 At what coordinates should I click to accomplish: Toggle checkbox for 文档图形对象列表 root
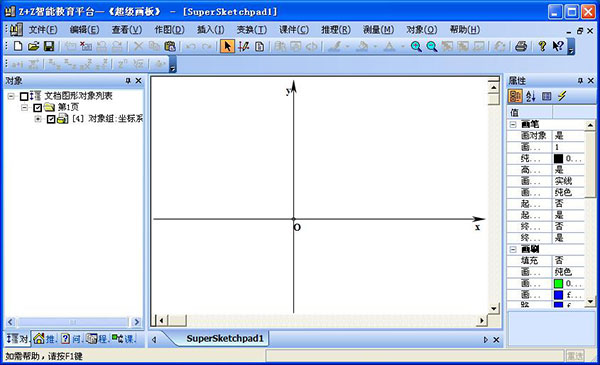coord(24,96)
